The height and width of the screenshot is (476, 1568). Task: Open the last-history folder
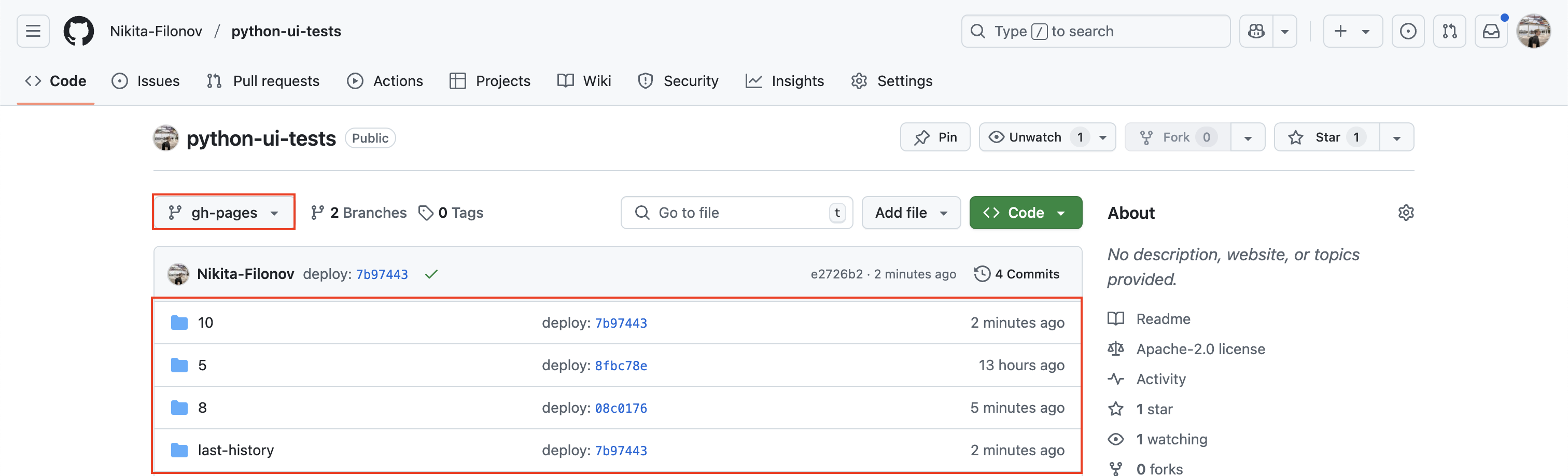[x=235, y=451]
